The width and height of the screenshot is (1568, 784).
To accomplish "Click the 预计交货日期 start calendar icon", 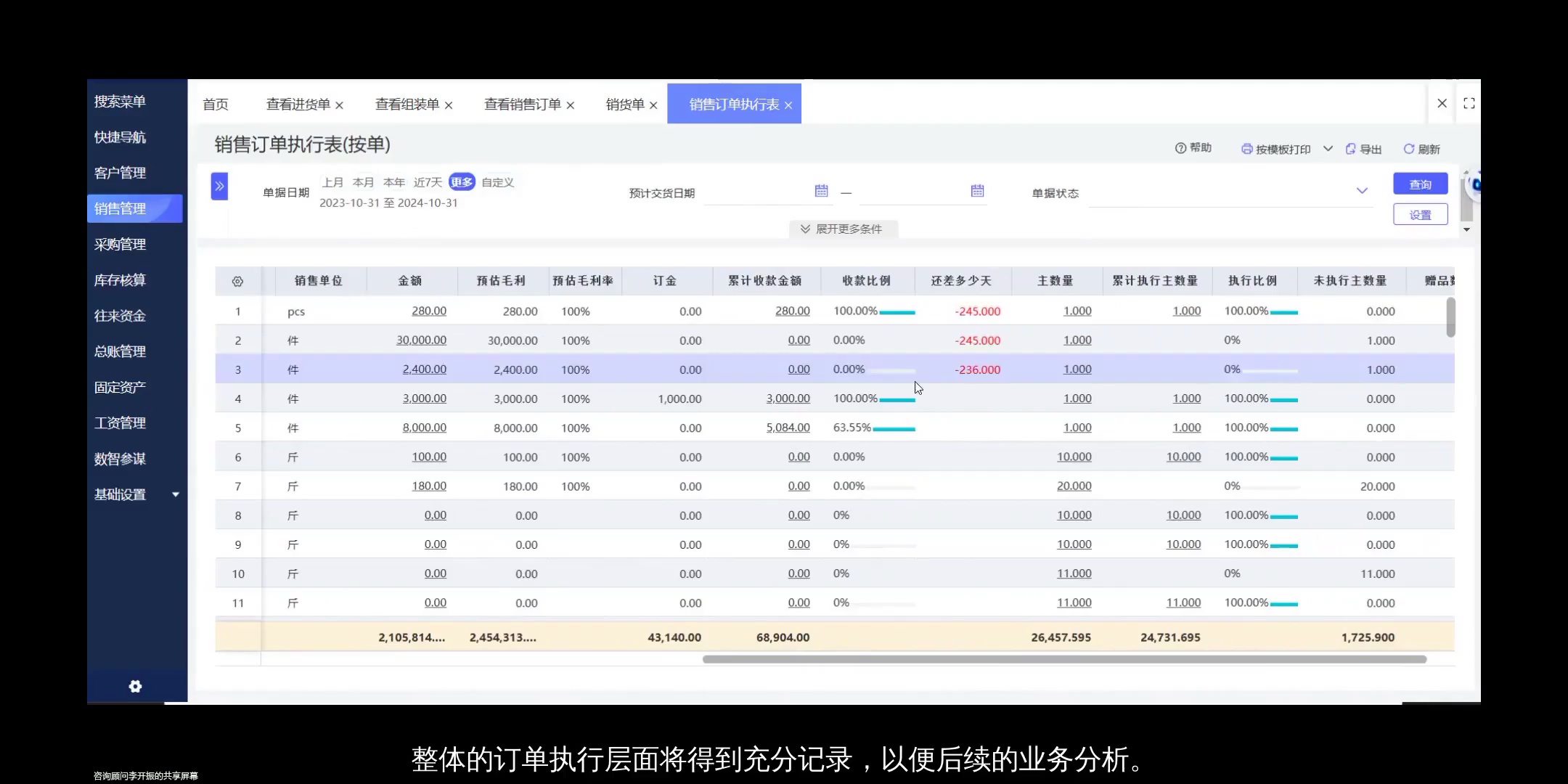I will 820,191.
